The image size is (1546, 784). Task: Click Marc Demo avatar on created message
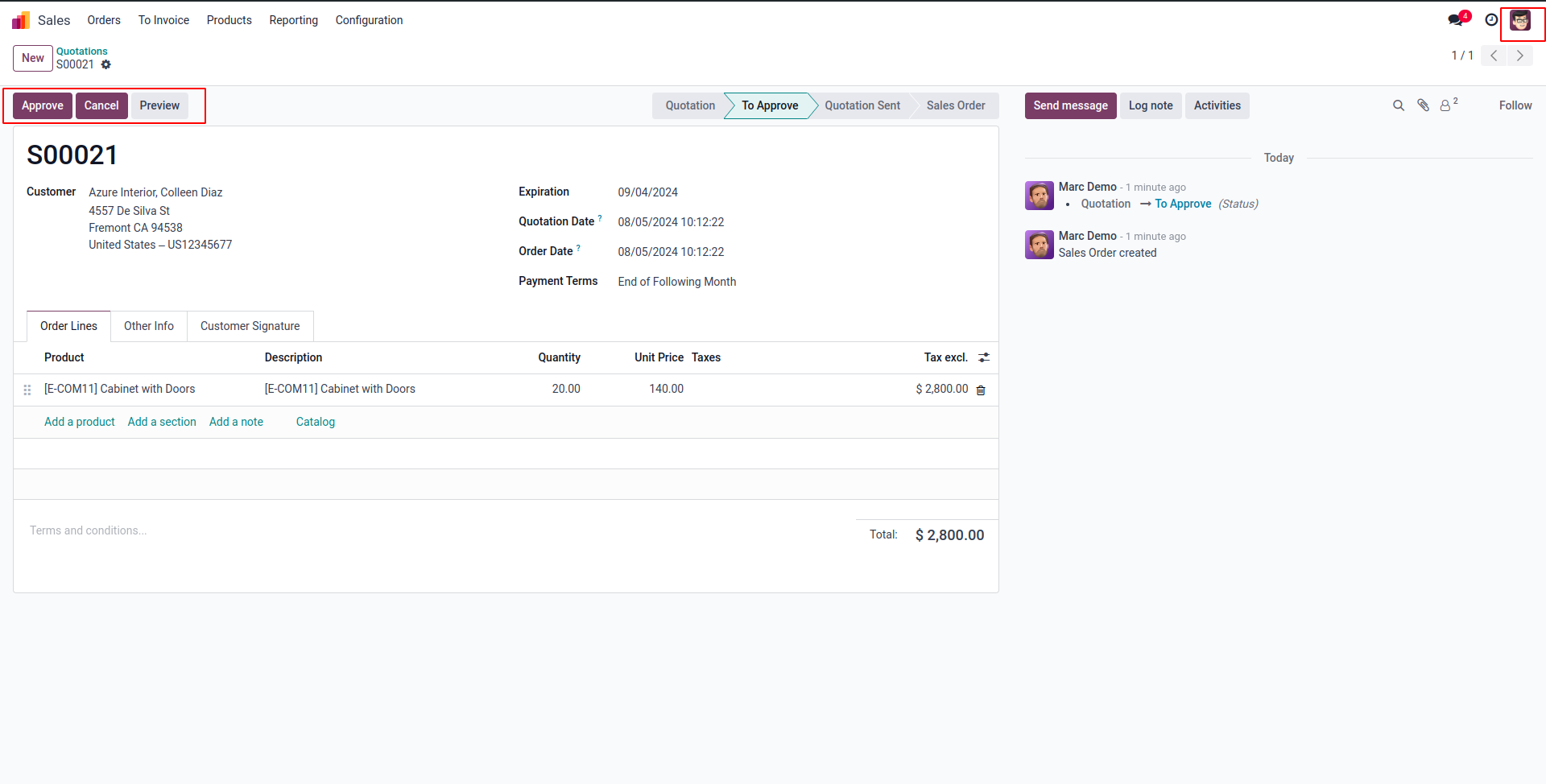pyautogui.click(x=1040, y=245)
